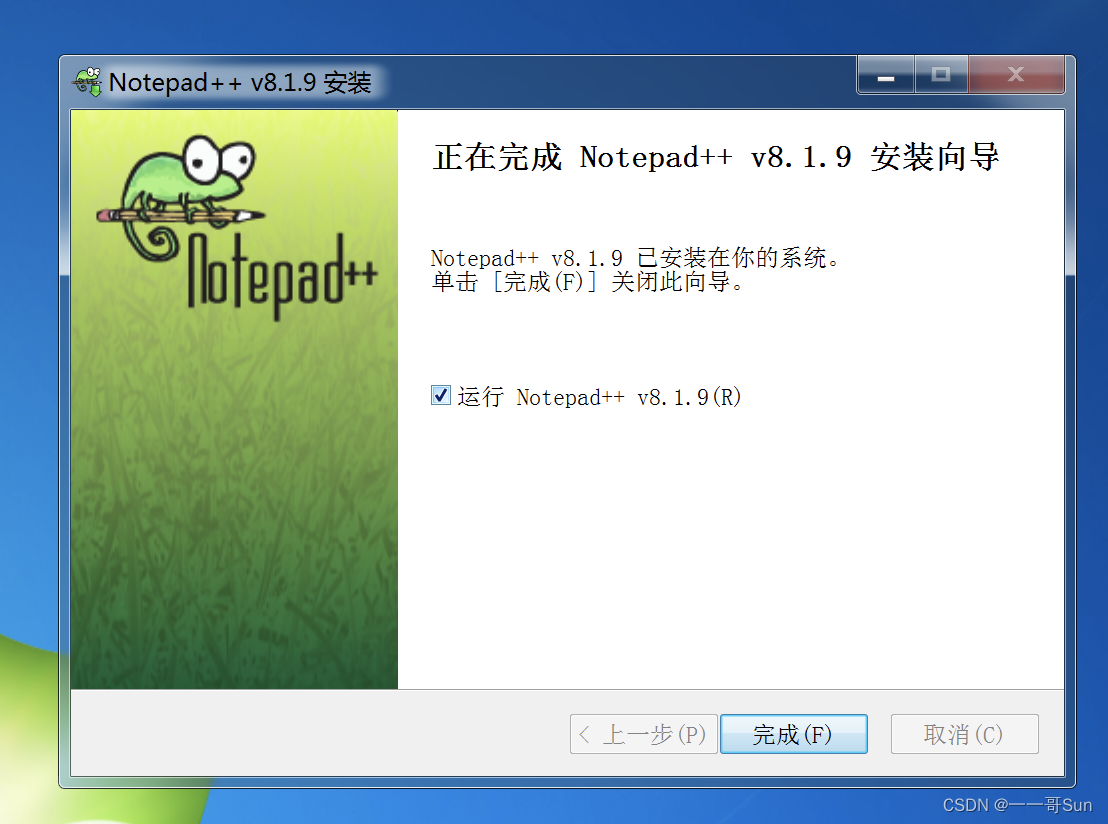Click the 取消(C) button
Viewport: 1108px width, 824px height.
tap(965, 734)
